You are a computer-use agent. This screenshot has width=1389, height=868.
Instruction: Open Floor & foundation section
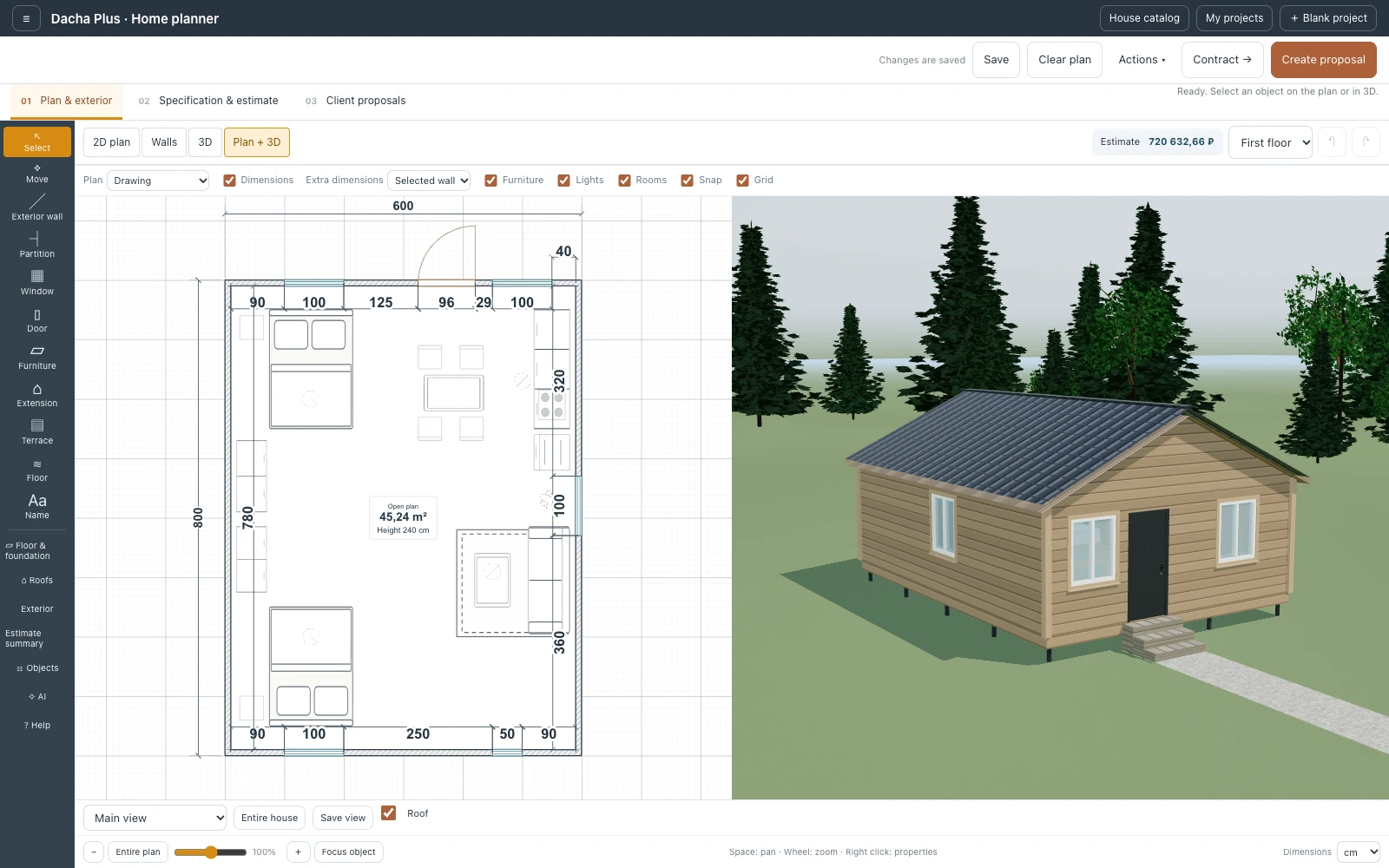pos(37,551)
